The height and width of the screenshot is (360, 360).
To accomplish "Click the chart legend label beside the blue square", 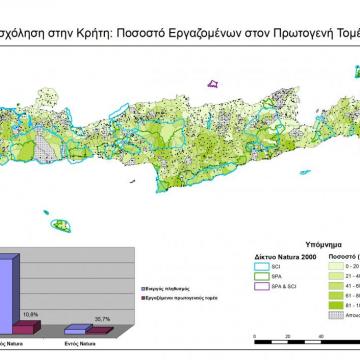I will (168, 289).
